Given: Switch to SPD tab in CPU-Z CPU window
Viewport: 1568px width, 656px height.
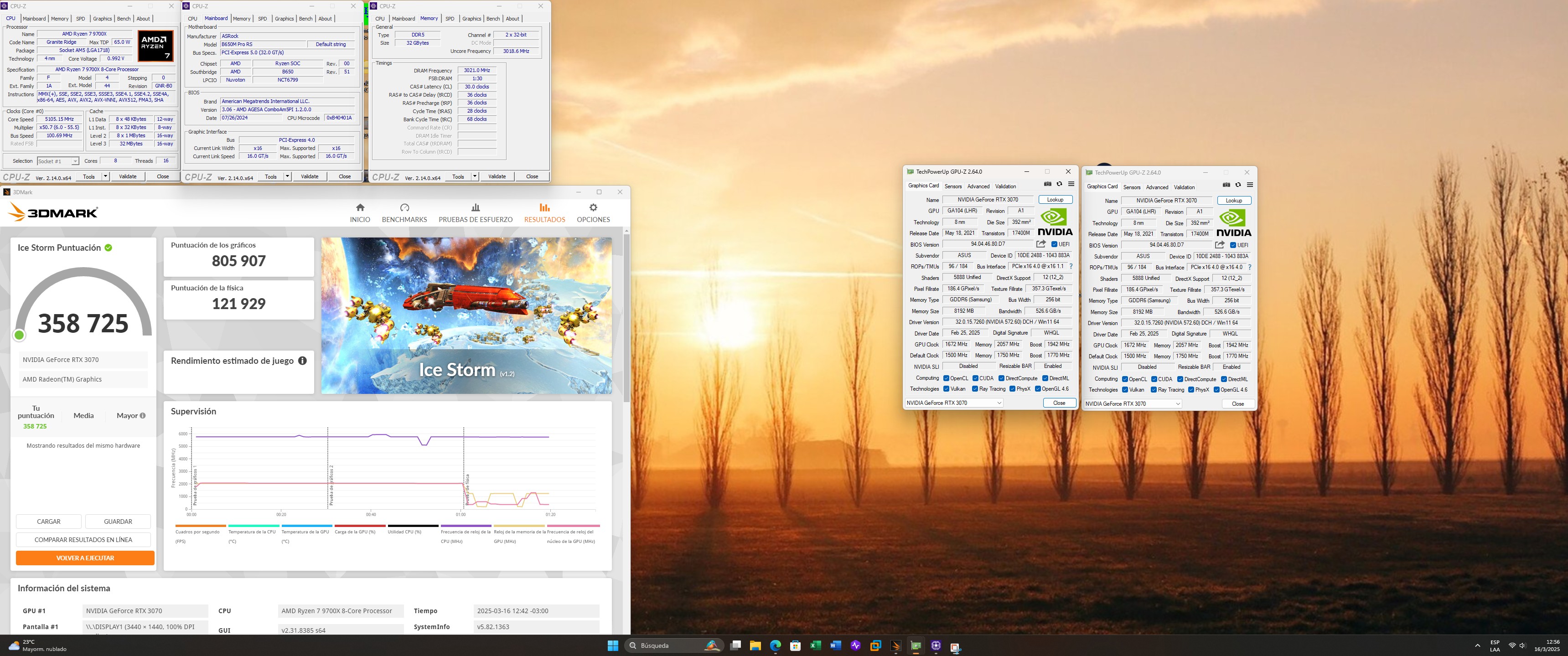Looking at the screenshot, I should [80, 19].
